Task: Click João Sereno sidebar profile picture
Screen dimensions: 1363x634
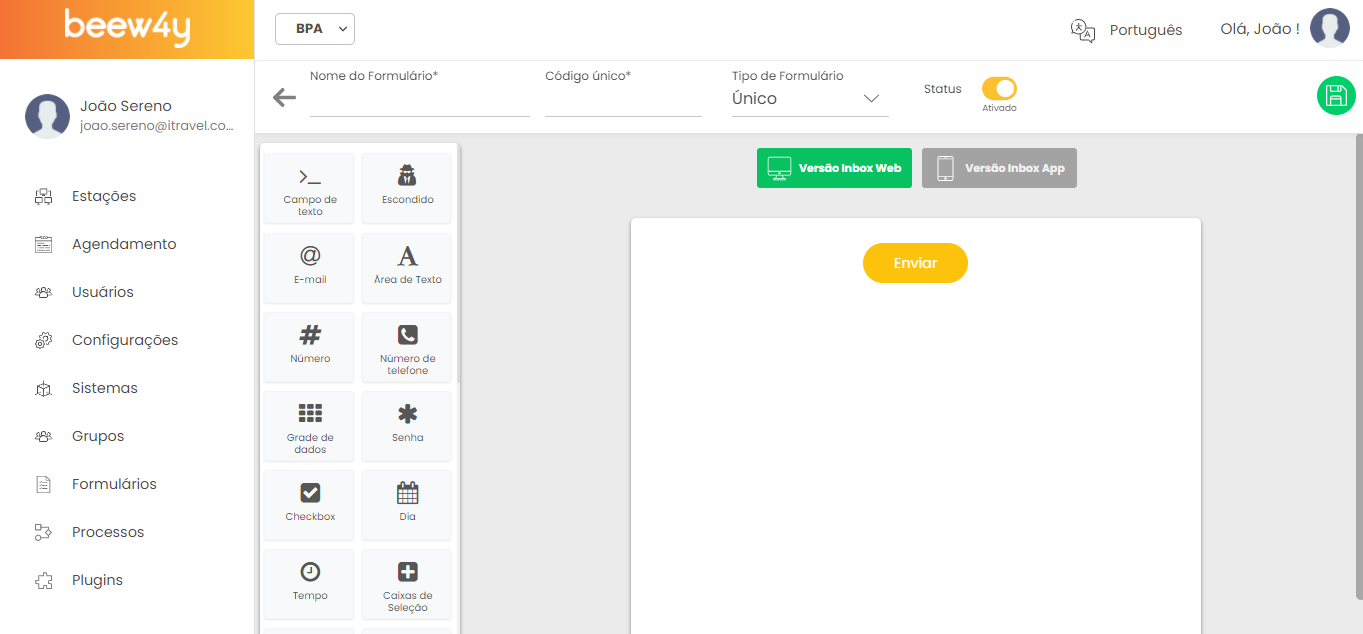Action: [47, 116]
